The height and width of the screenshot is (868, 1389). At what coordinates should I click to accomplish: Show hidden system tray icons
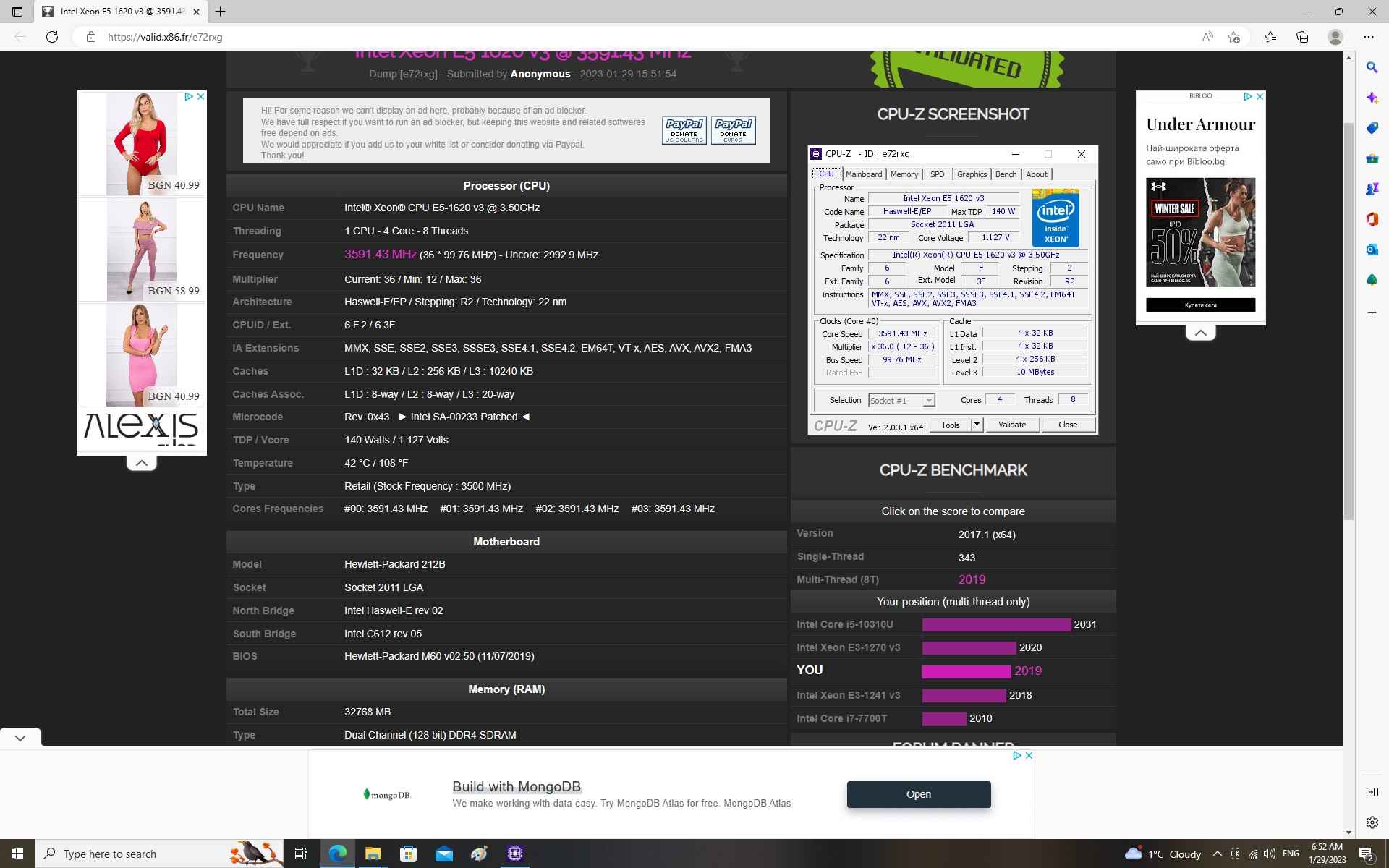coord(1217,854)
